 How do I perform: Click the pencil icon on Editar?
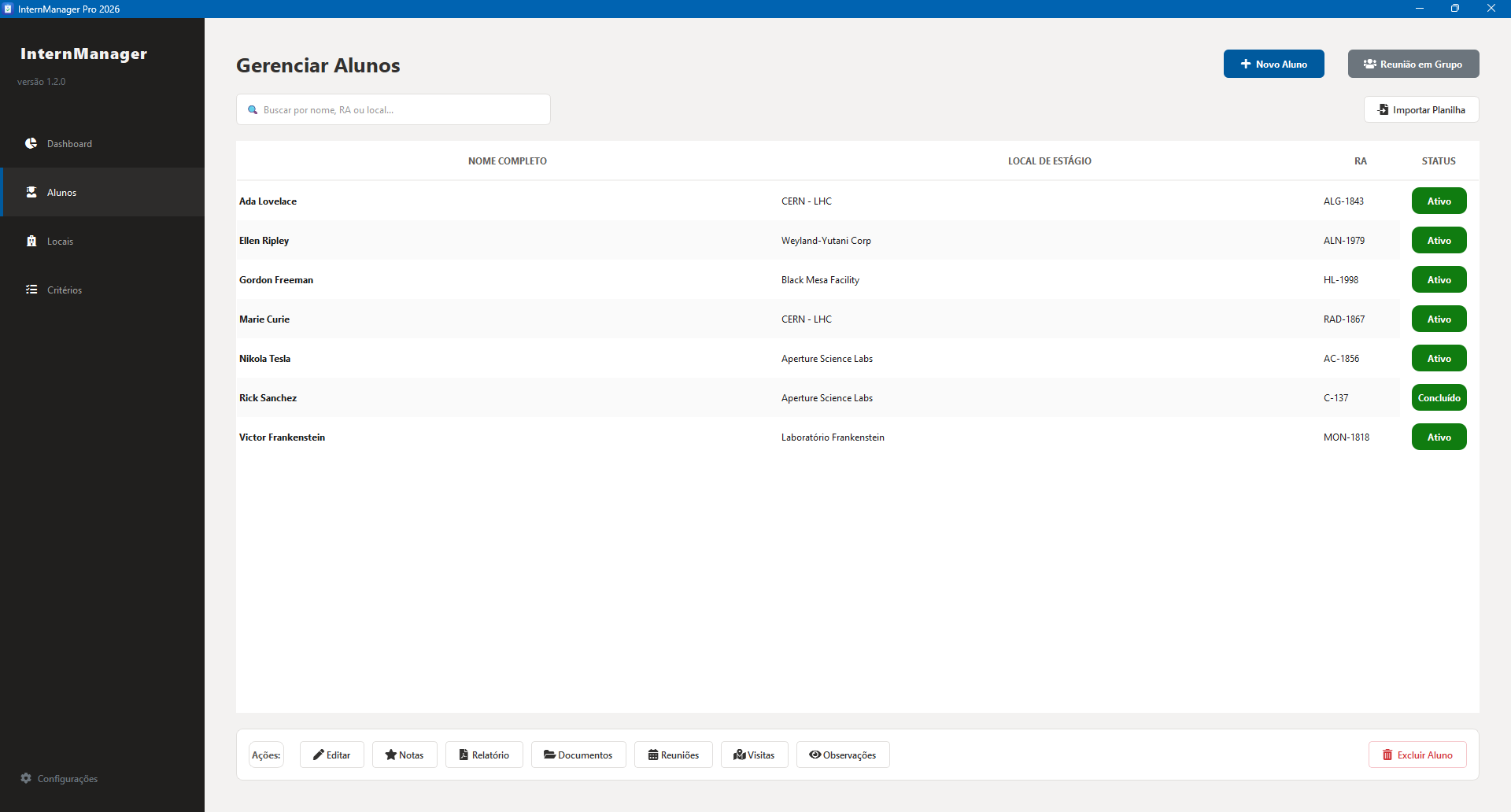(x=319, y=755)
